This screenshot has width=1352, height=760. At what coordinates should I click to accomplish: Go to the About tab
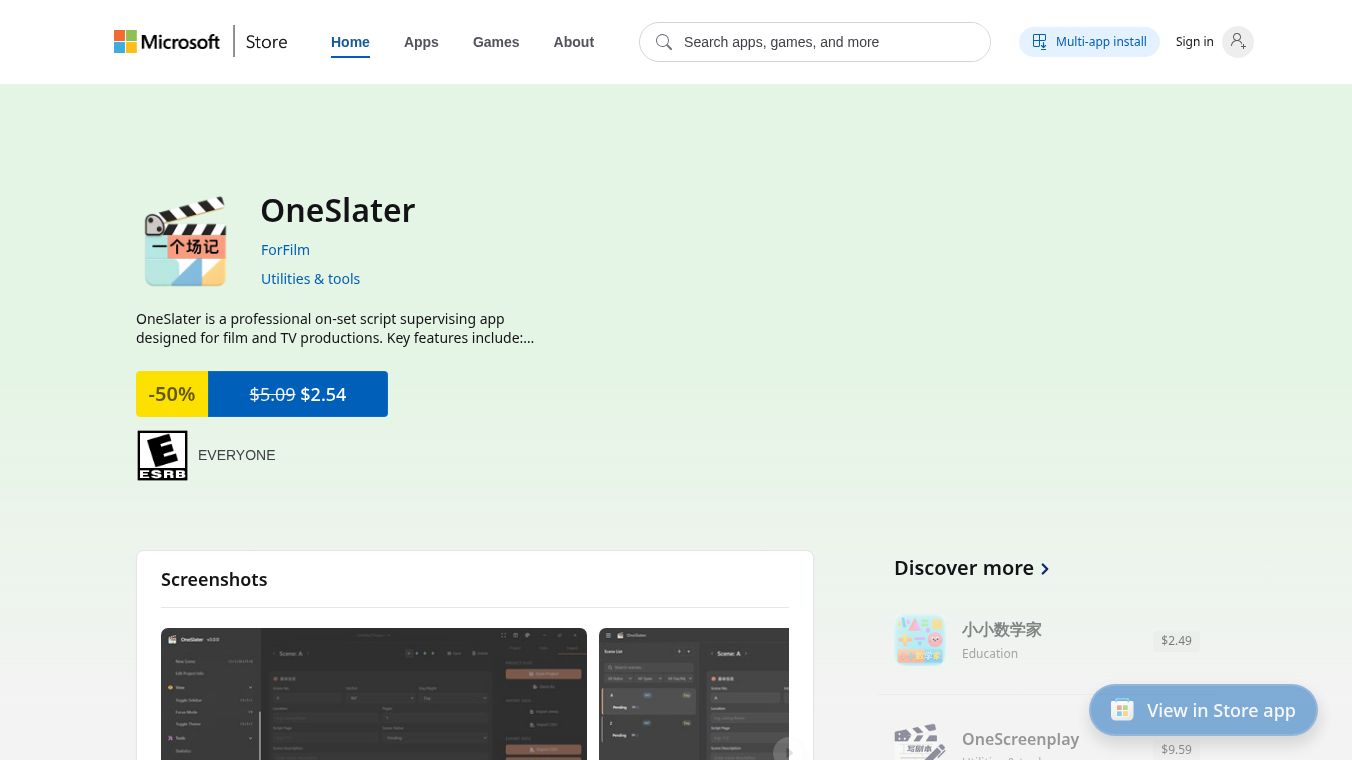574,42
